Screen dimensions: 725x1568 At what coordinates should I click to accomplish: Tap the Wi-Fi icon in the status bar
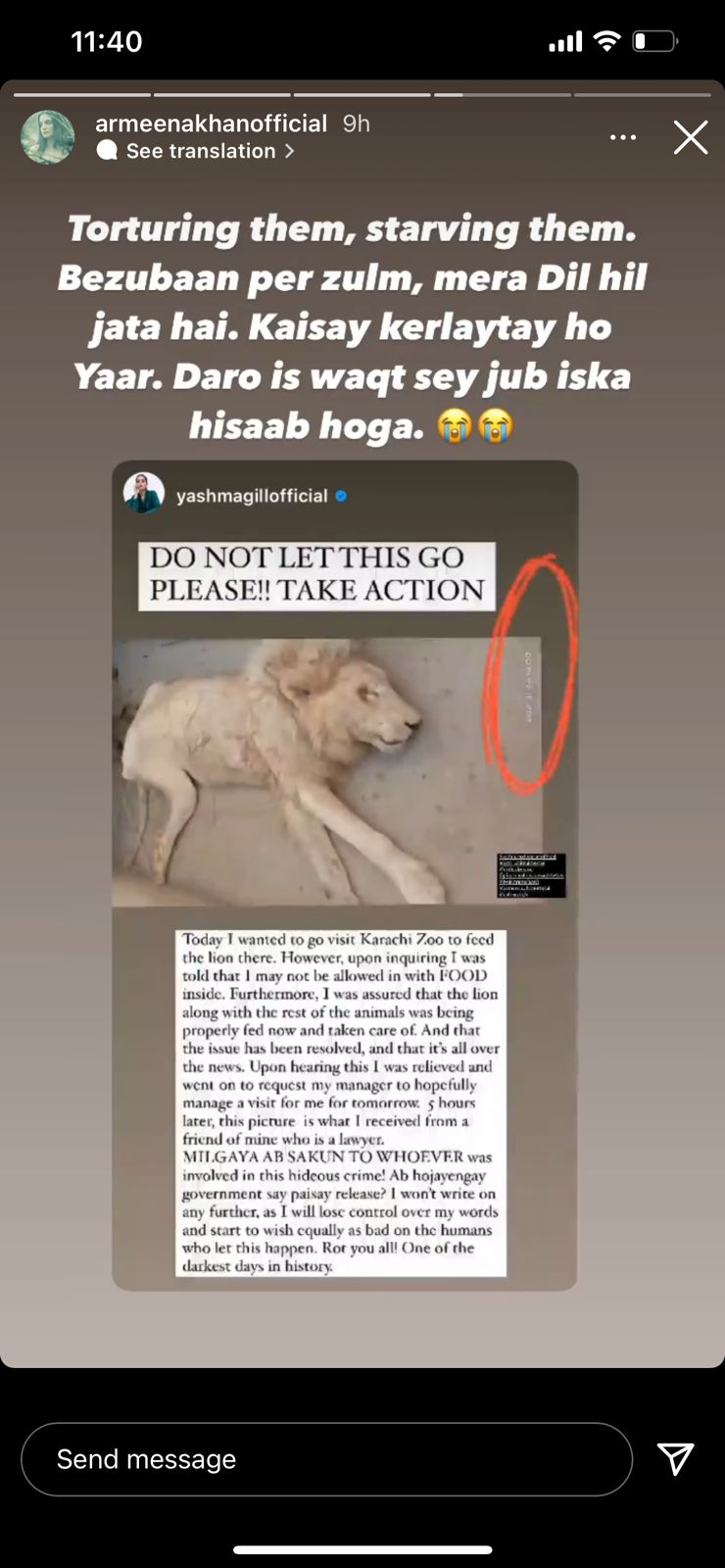[x=607, y=41]
